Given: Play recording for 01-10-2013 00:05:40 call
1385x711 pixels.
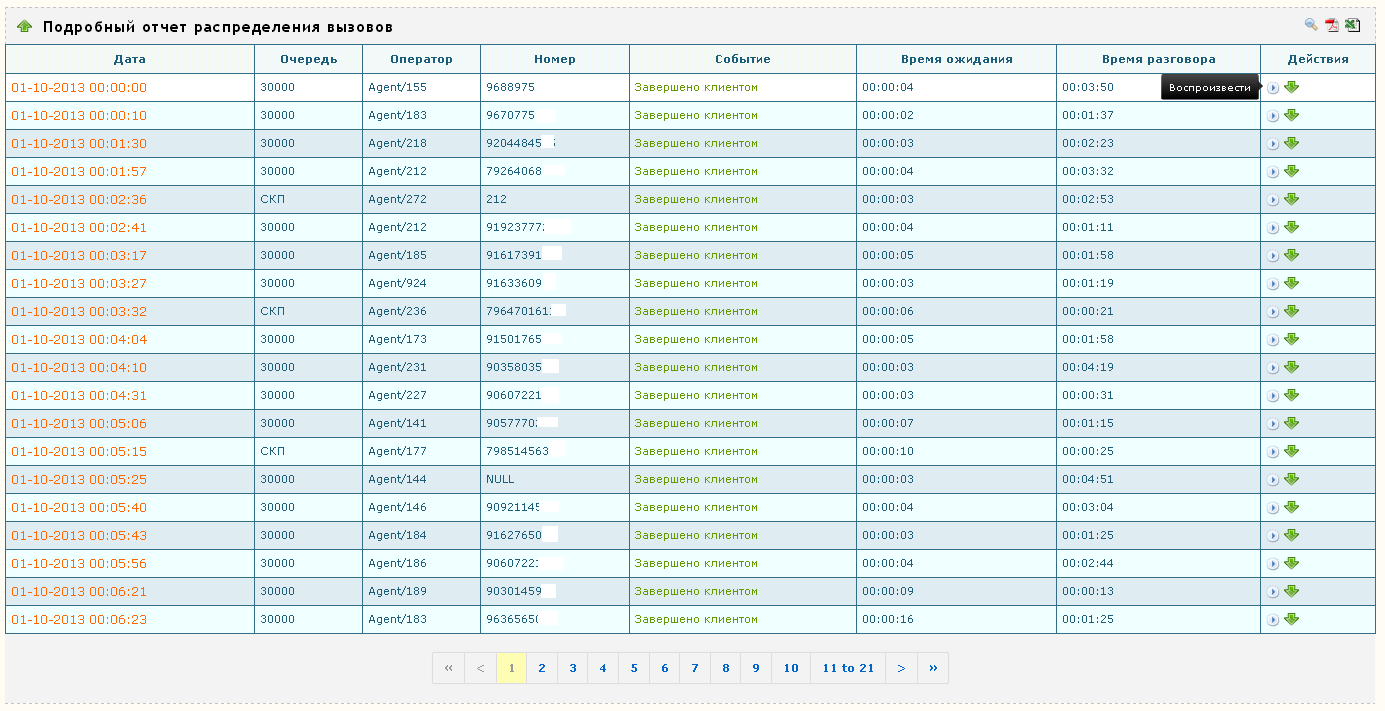Looking at the screenshot, I should (1273, 508).
